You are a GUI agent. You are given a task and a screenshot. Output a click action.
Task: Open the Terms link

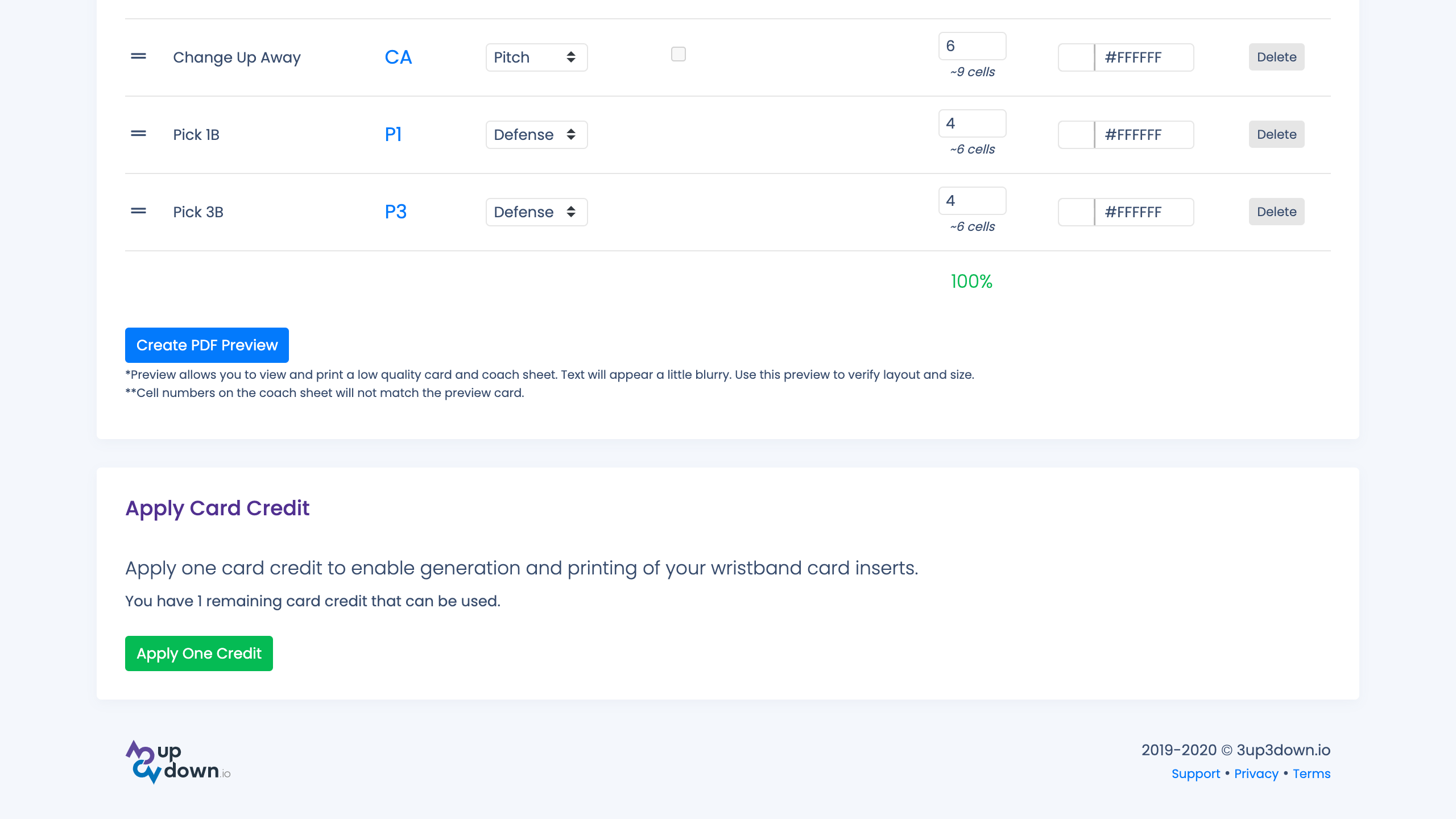(x=1311, y=773)
